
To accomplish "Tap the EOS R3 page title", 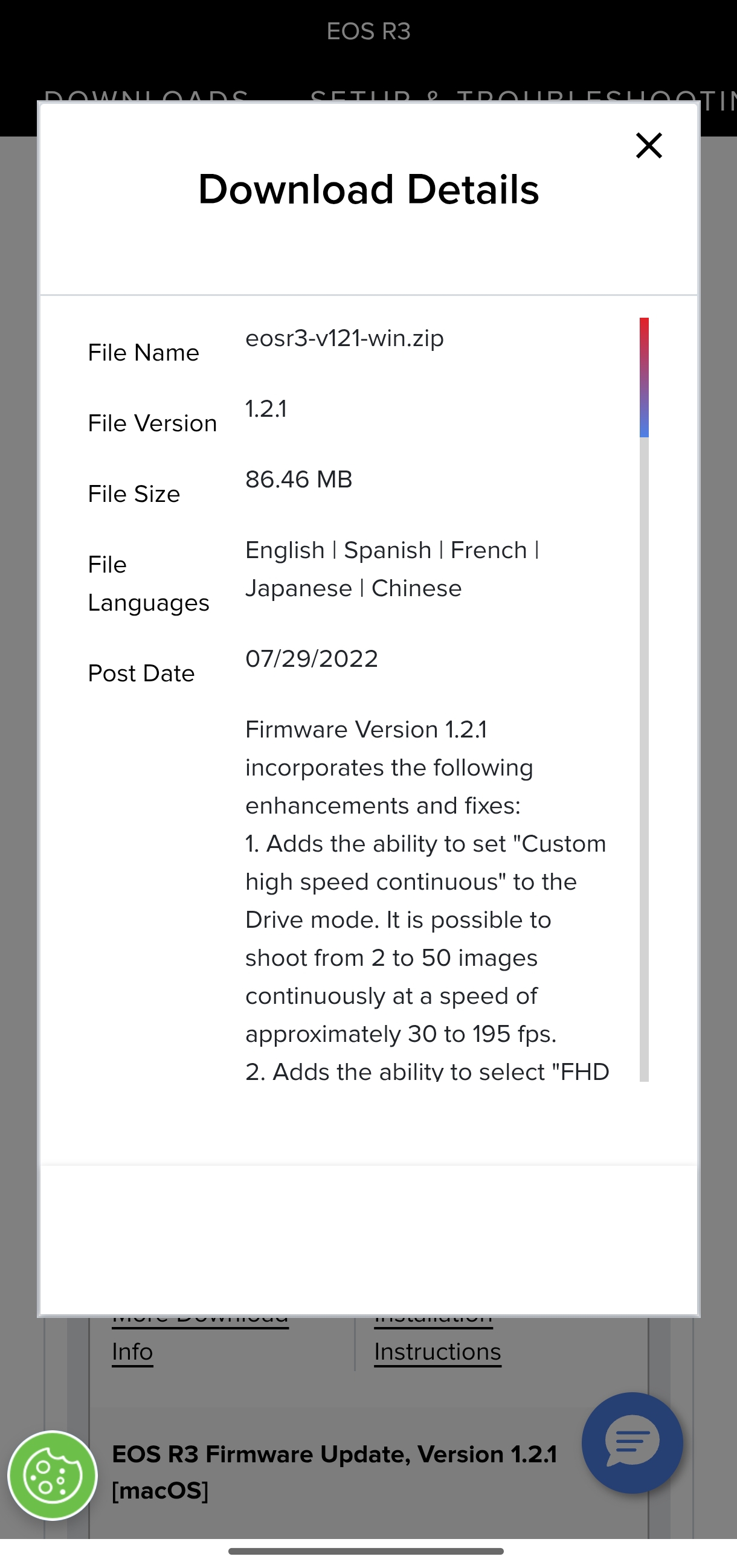I will [x=368, y=31].
